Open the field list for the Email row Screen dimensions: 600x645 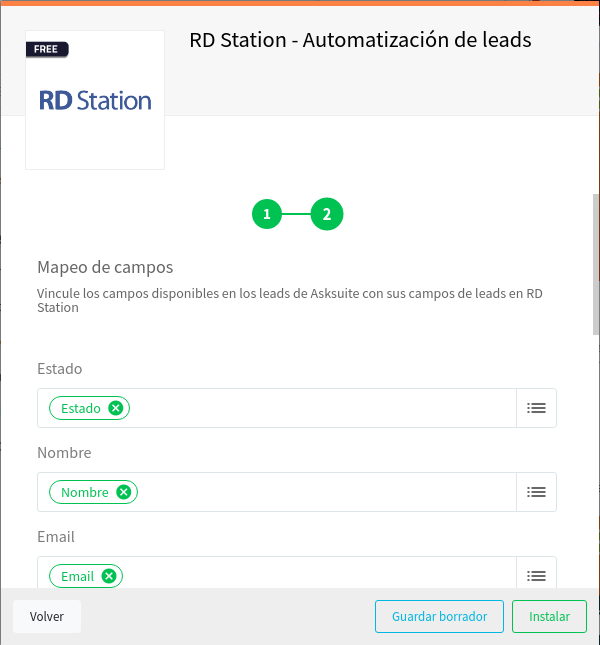coord(536,575)
